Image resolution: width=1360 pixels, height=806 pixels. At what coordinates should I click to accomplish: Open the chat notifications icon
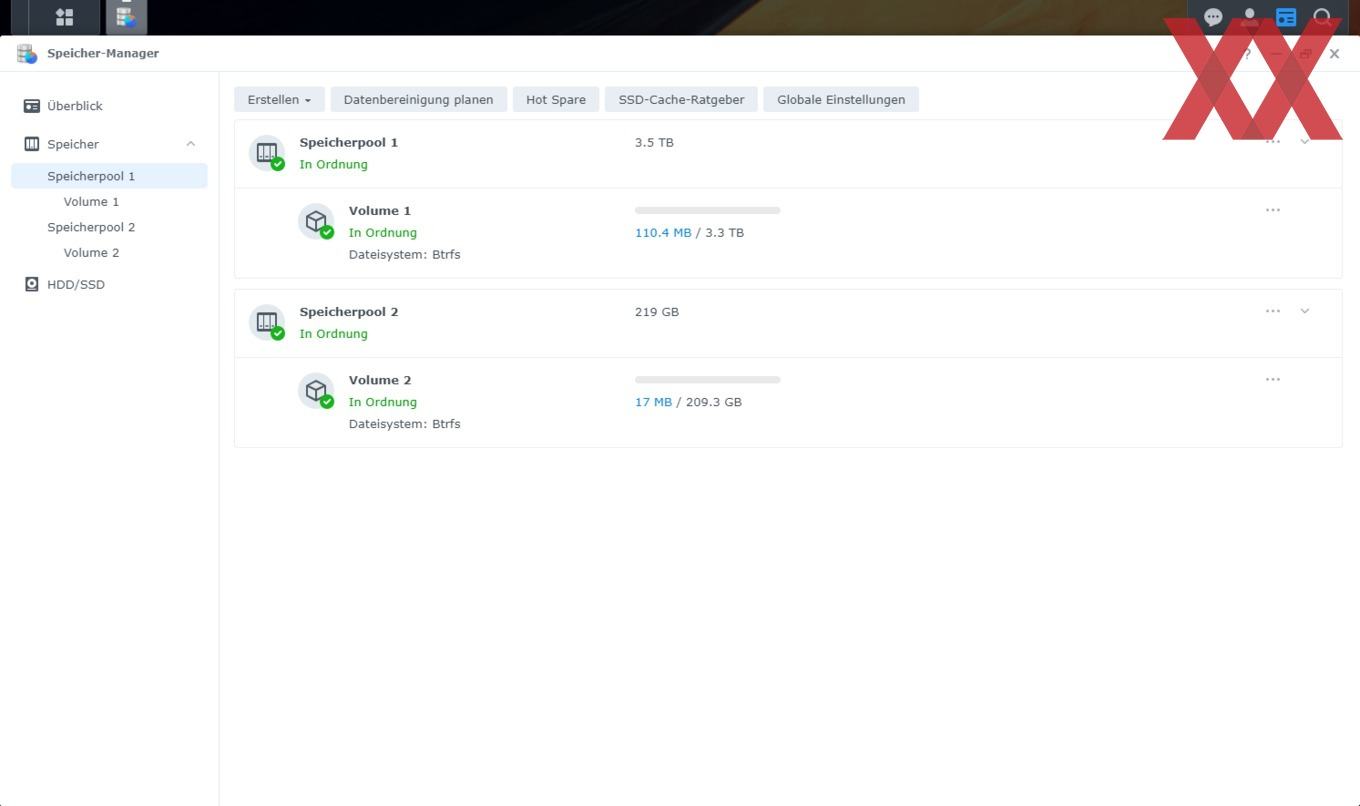coord(1213,17)
